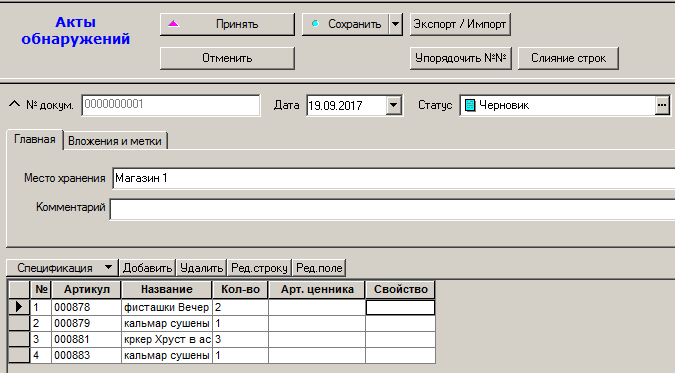Focus the № докум. field

tap(171, 105)
